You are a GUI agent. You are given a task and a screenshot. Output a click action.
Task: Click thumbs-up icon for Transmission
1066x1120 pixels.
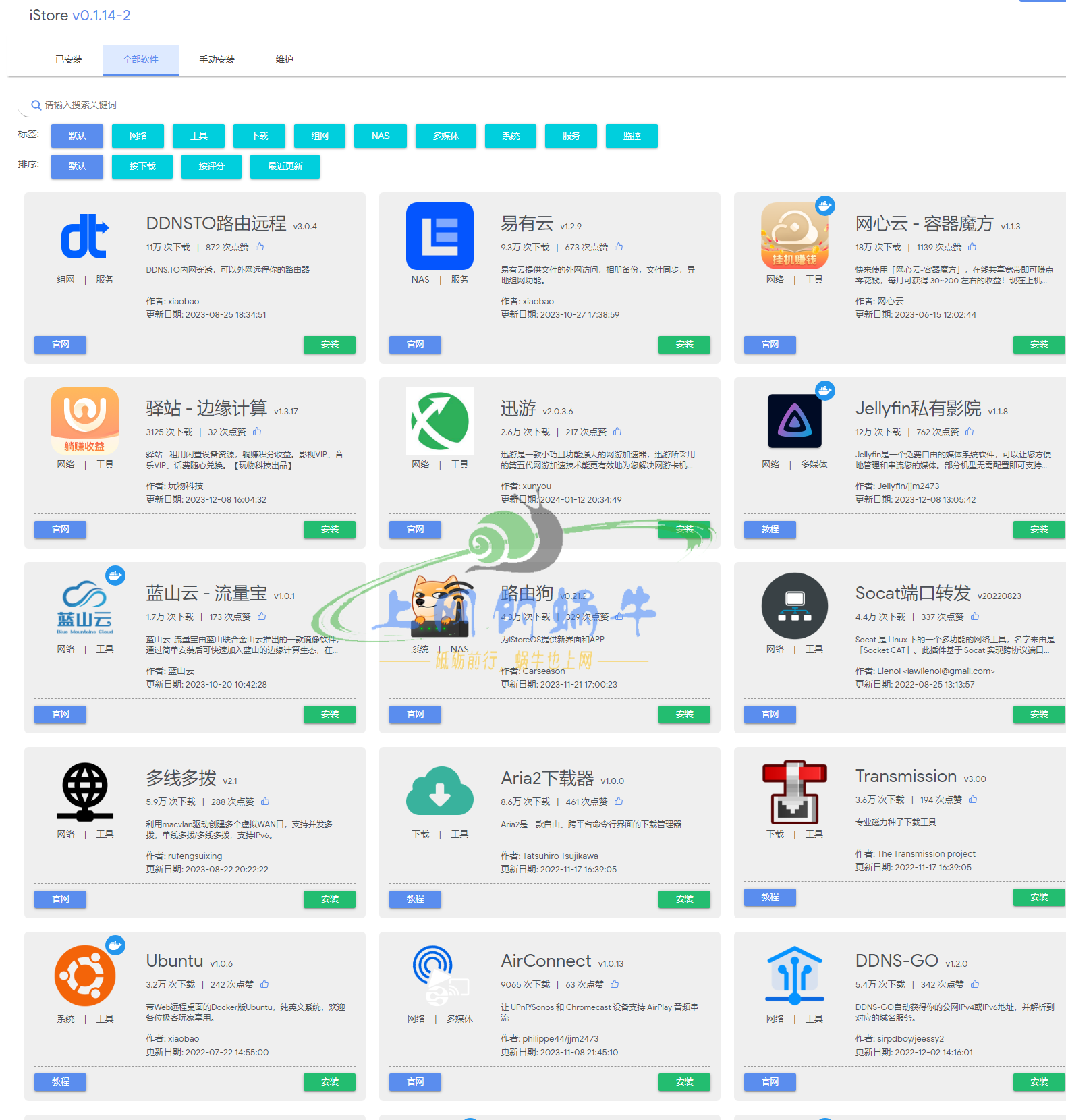coord(973,800)
